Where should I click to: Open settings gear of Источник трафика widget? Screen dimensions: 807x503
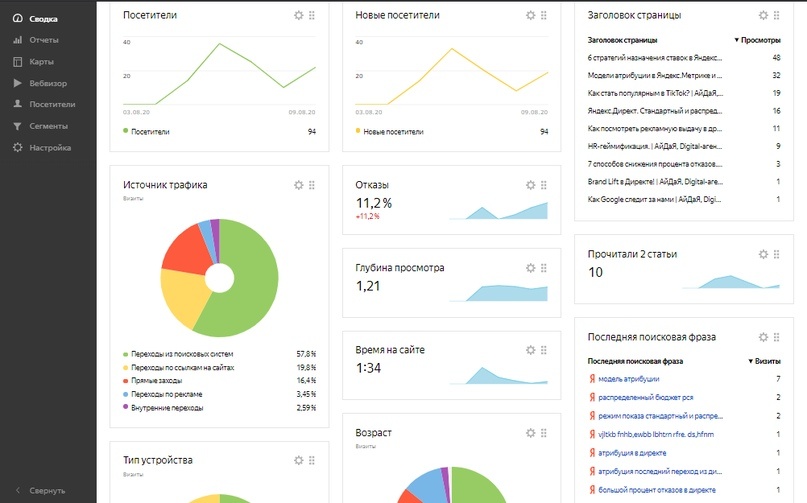click(299, 185)
